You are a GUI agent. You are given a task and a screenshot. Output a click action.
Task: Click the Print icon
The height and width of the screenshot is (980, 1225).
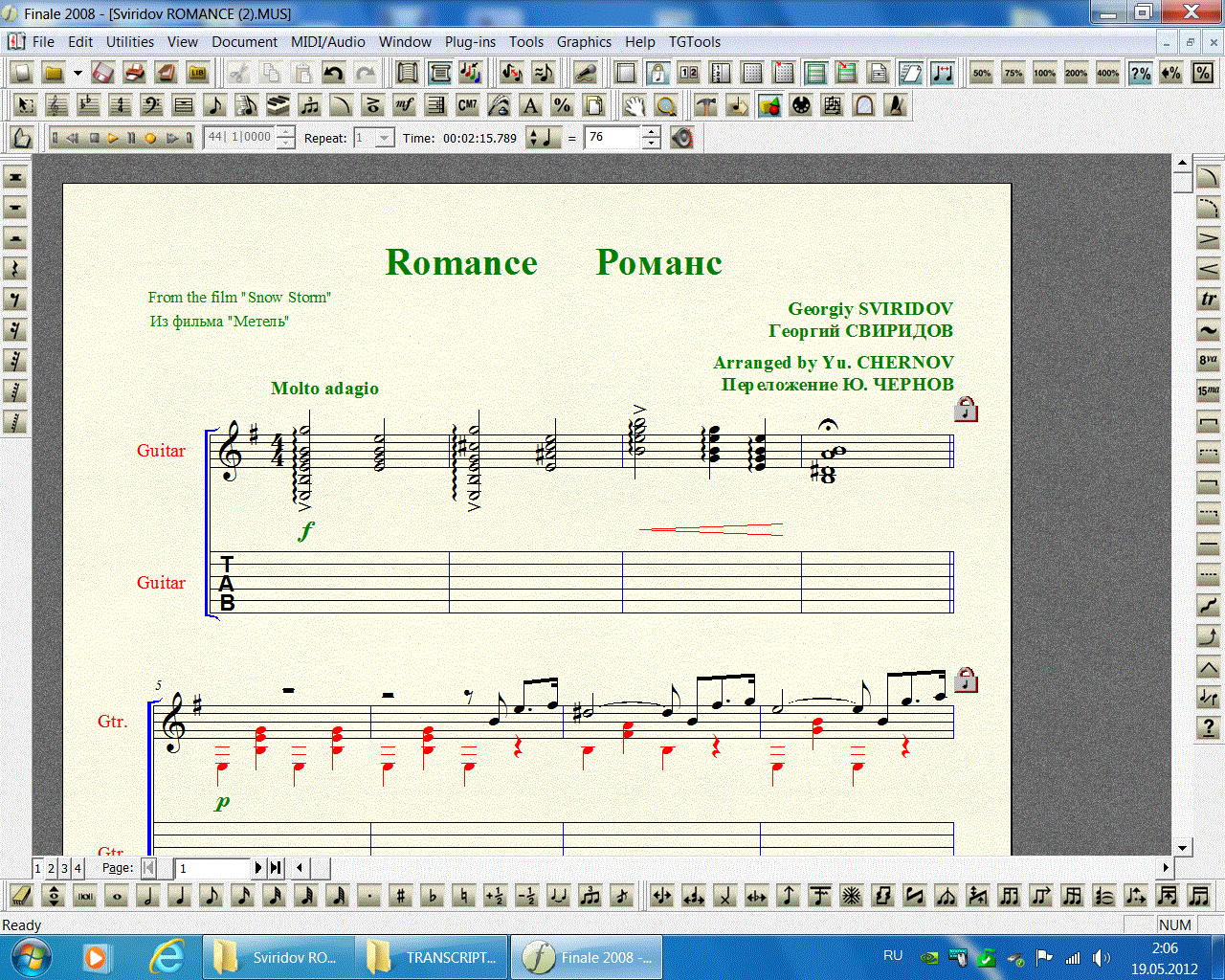pos(135,73)
